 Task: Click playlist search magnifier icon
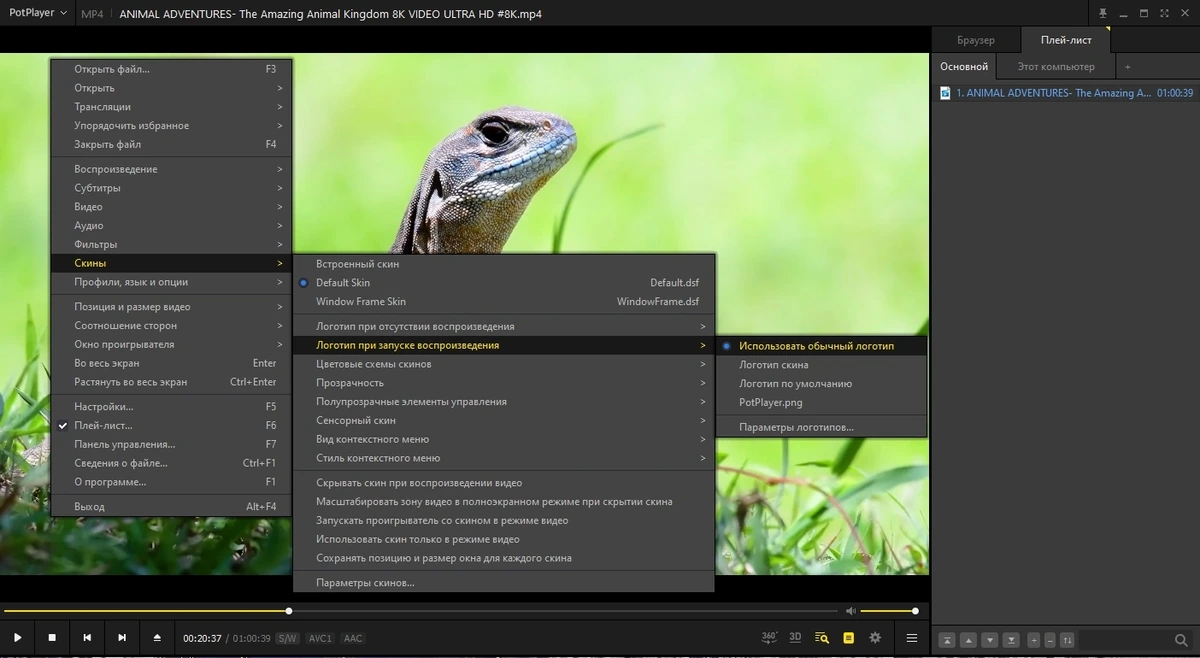coord(1181,640)
